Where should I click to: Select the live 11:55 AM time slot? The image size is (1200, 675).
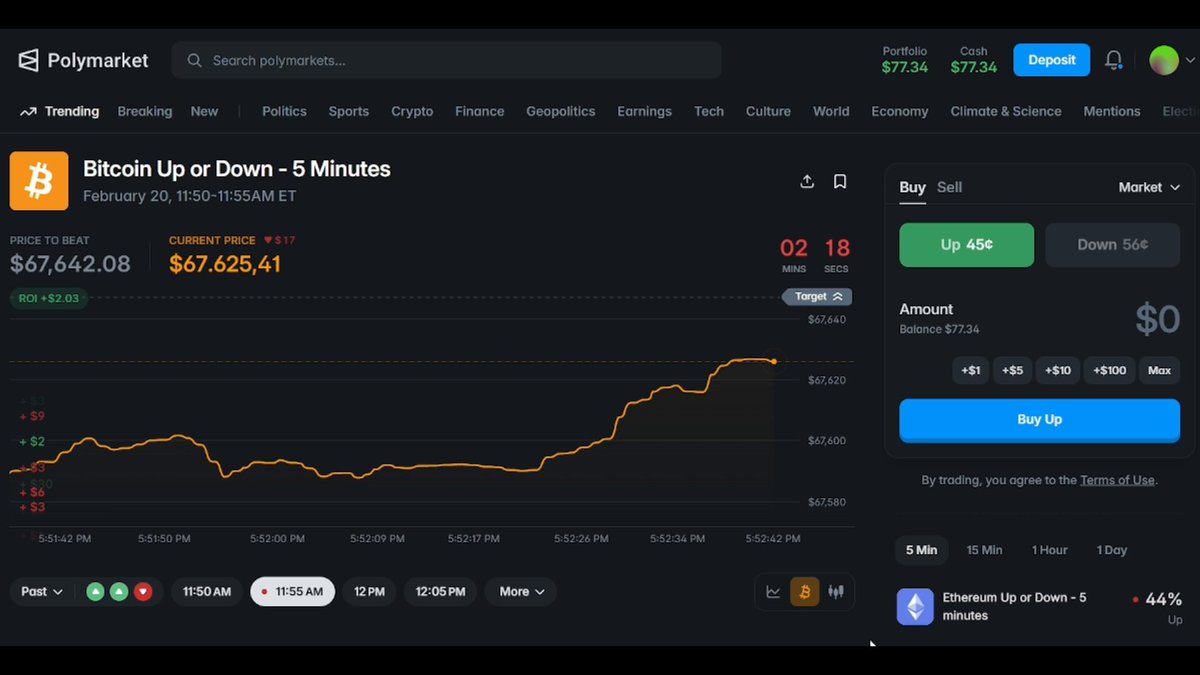tap(292, 591)
